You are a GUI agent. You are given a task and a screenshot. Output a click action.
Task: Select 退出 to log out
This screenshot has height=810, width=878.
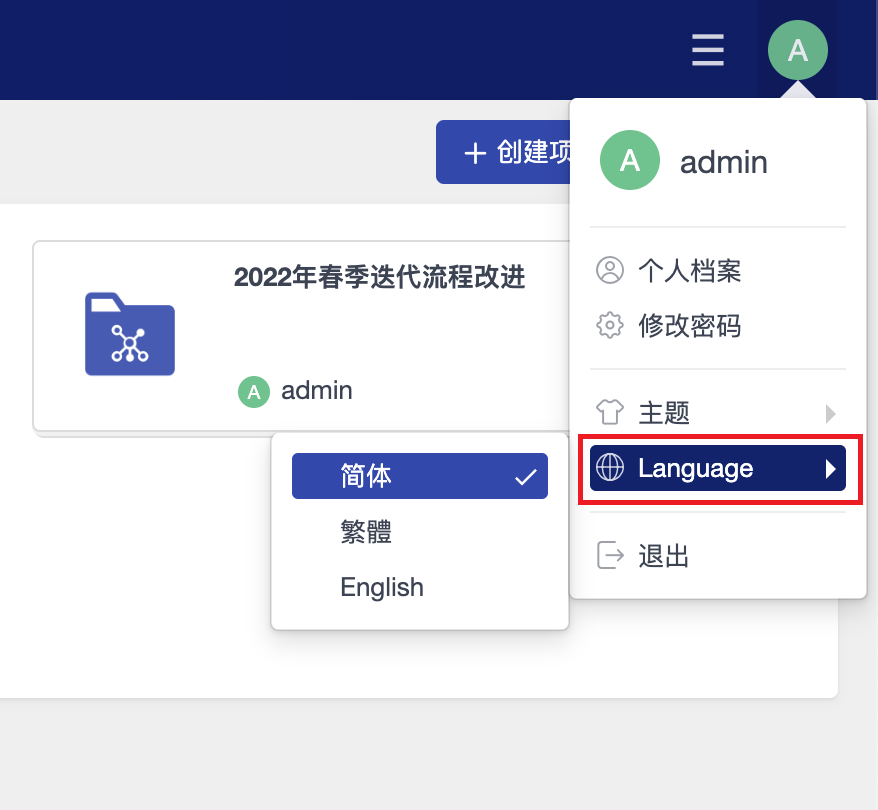(664, 555)
